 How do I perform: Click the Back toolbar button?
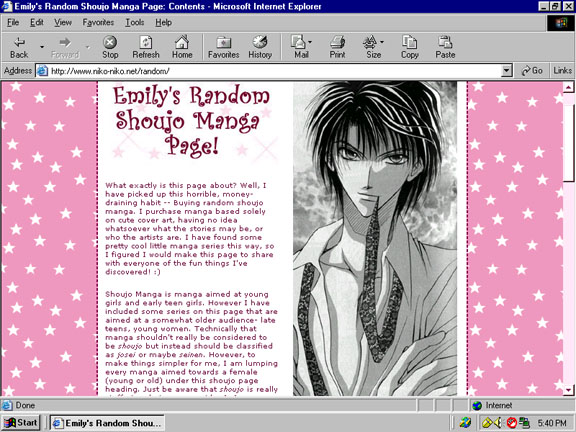[x=19, y=47]
